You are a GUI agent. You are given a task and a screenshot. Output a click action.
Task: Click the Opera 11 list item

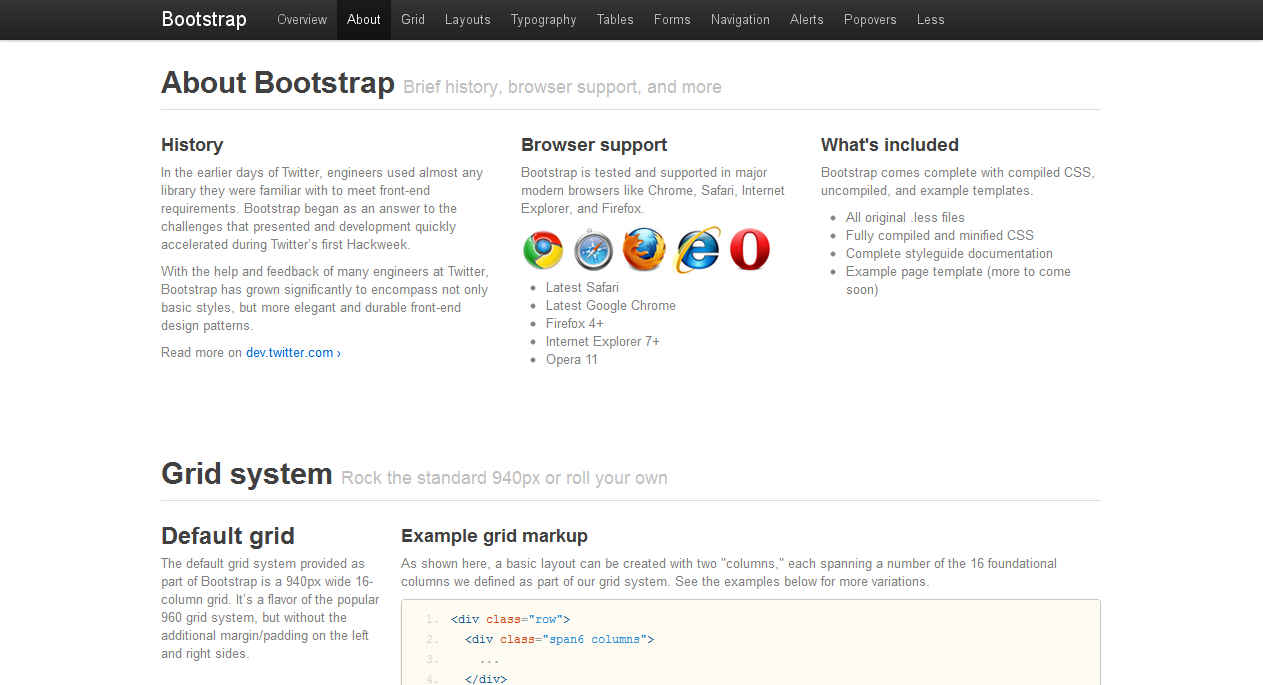tap(572, 359)
